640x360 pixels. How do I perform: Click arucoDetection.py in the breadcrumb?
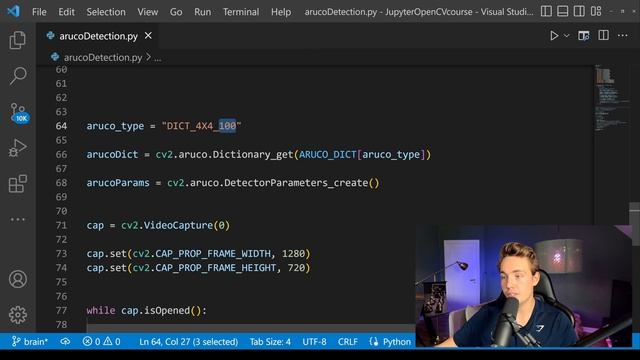coord(103,58)
